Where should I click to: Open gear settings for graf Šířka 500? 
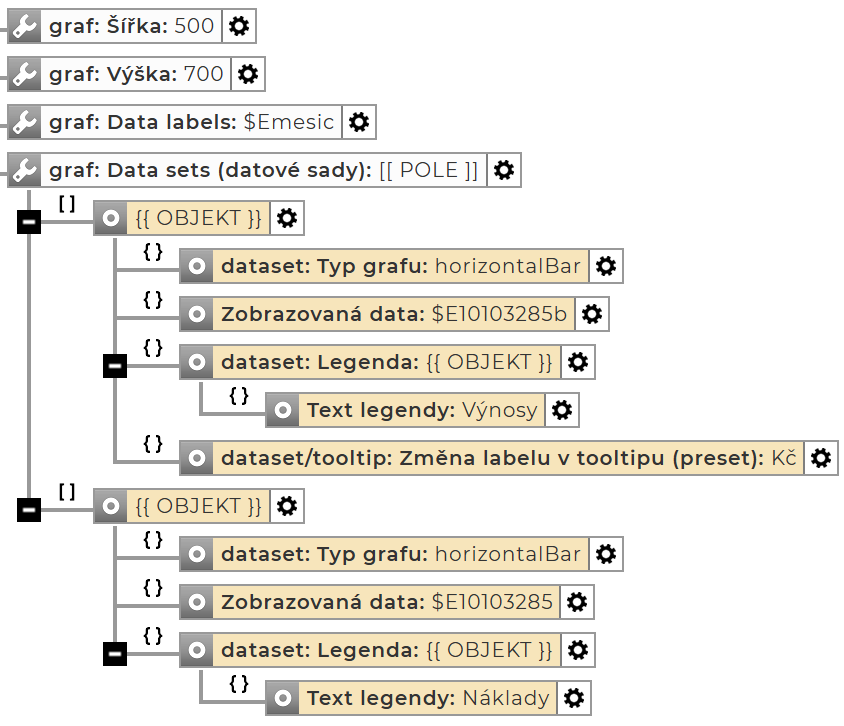coord(239,27)
